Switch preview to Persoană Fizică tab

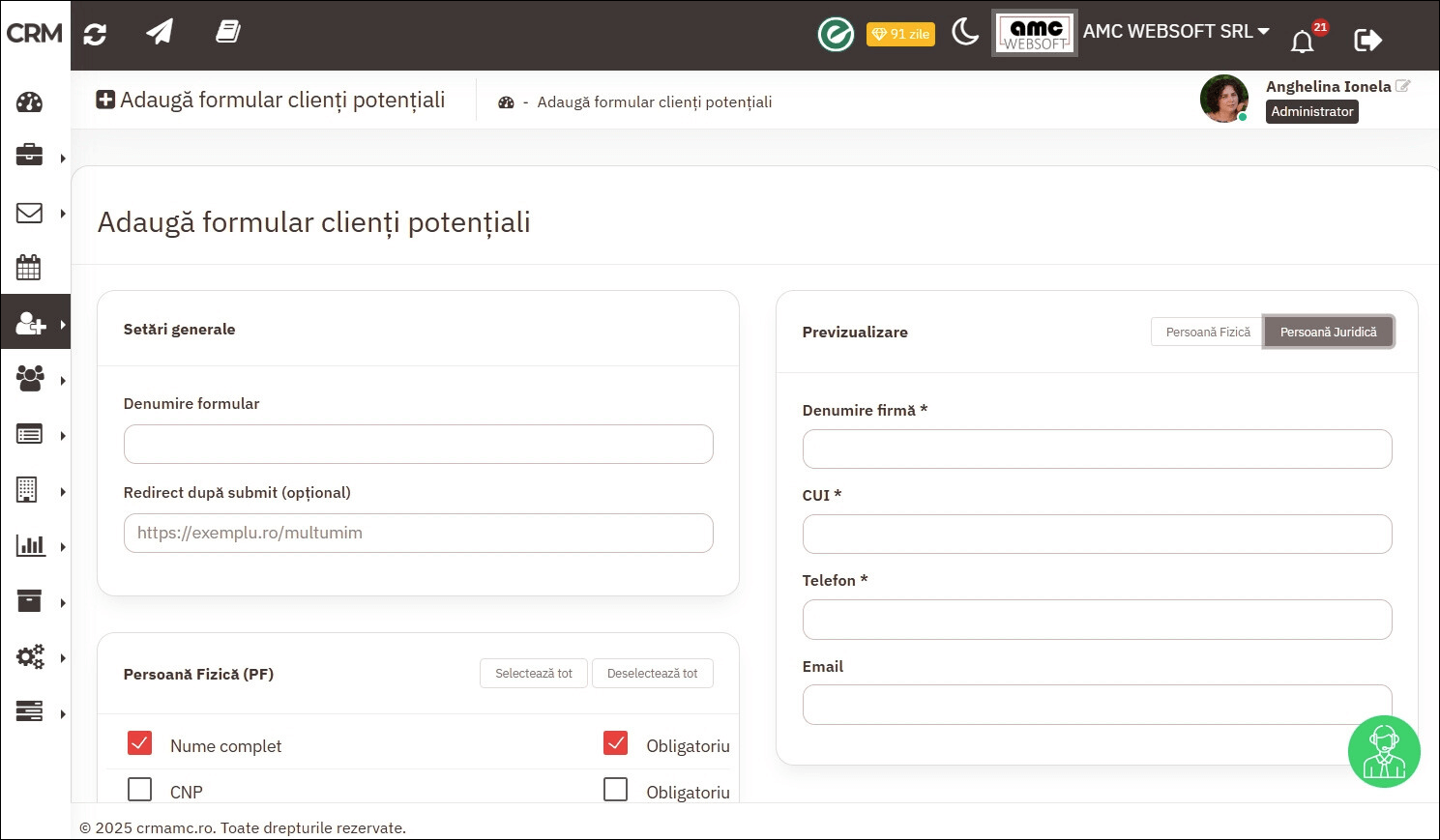1207,332
